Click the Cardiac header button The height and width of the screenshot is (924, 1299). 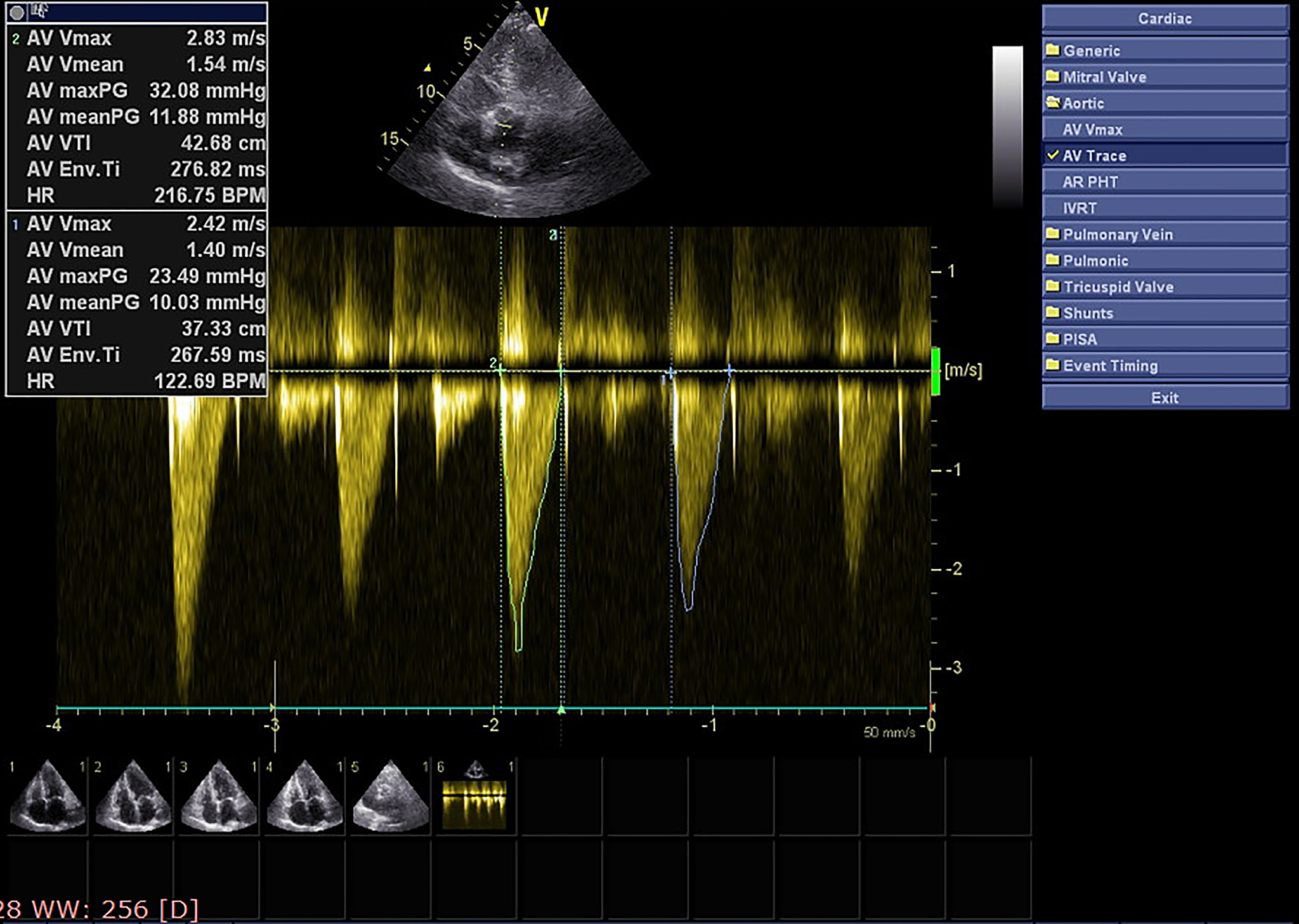[x=1165, y=18]
